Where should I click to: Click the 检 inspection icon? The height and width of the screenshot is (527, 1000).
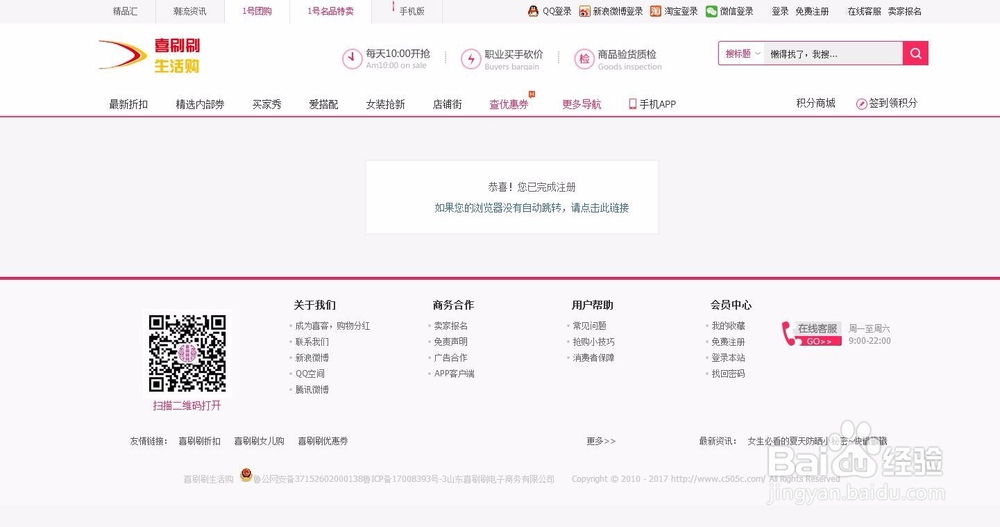coord(584,59)
